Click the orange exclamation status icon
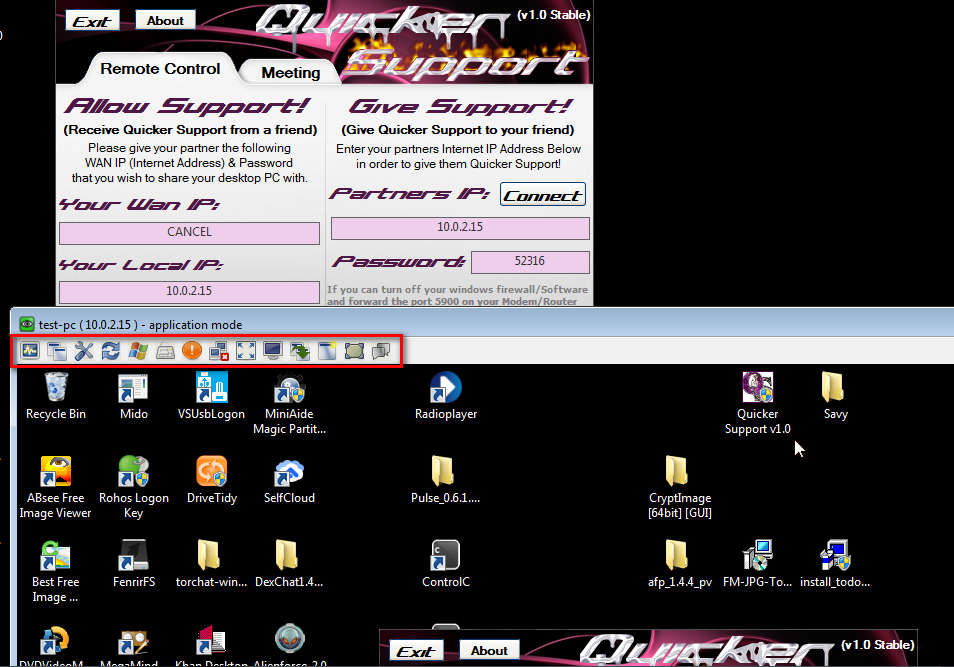The width and height of the screenshot is (954, 667). click(192, 351)
